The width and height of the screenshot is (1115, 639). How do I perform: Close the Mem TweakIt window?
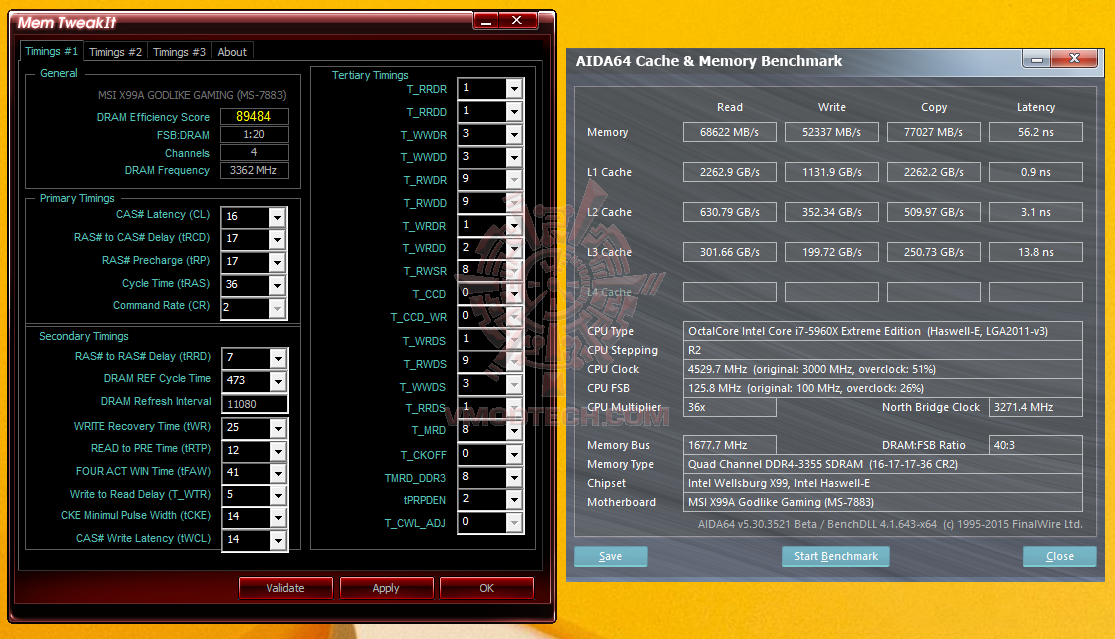[517, 21]
